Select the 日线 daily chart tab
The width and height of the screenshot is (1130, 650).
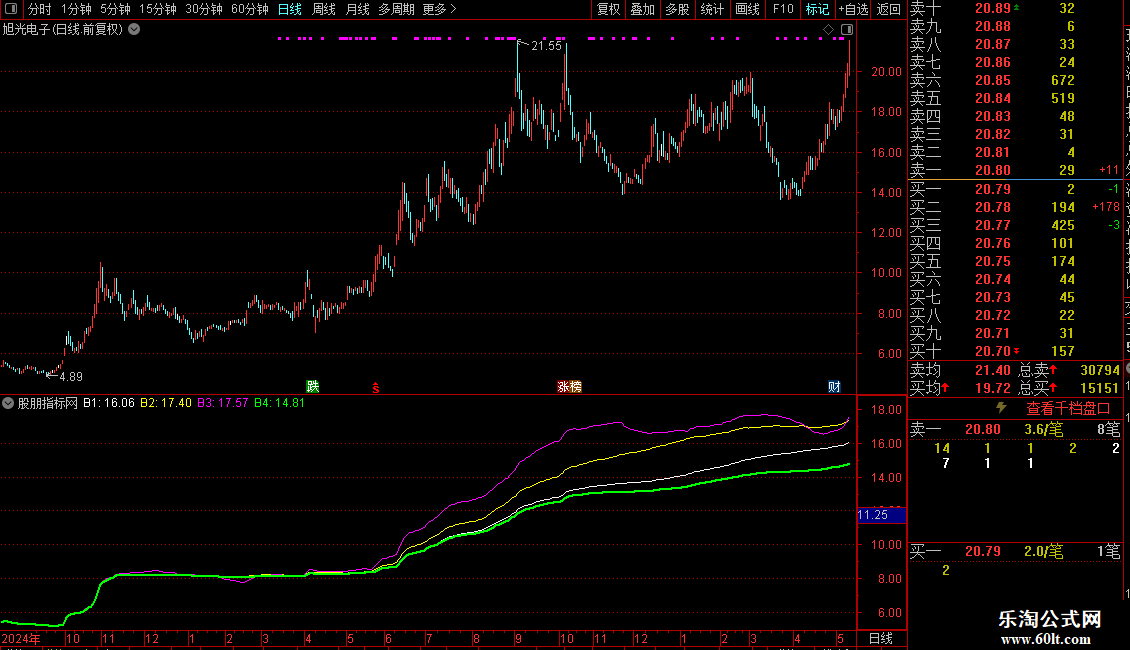tap(290, 9)
